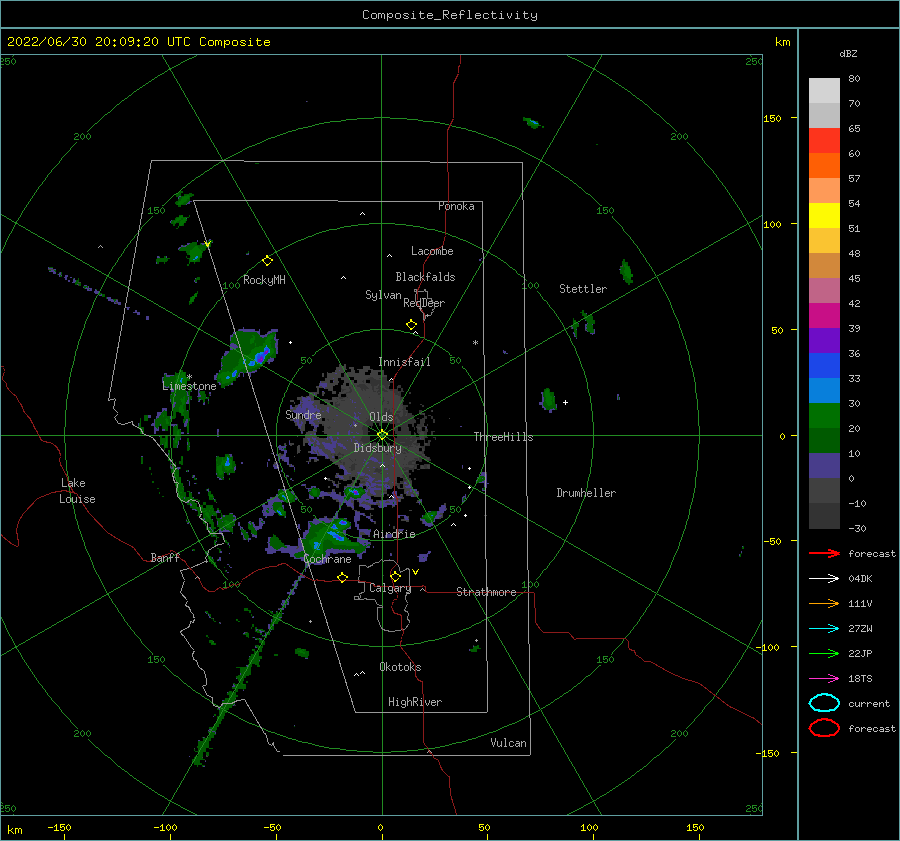Select the magenta 18TS arrow icon

(x=824, y=679)
